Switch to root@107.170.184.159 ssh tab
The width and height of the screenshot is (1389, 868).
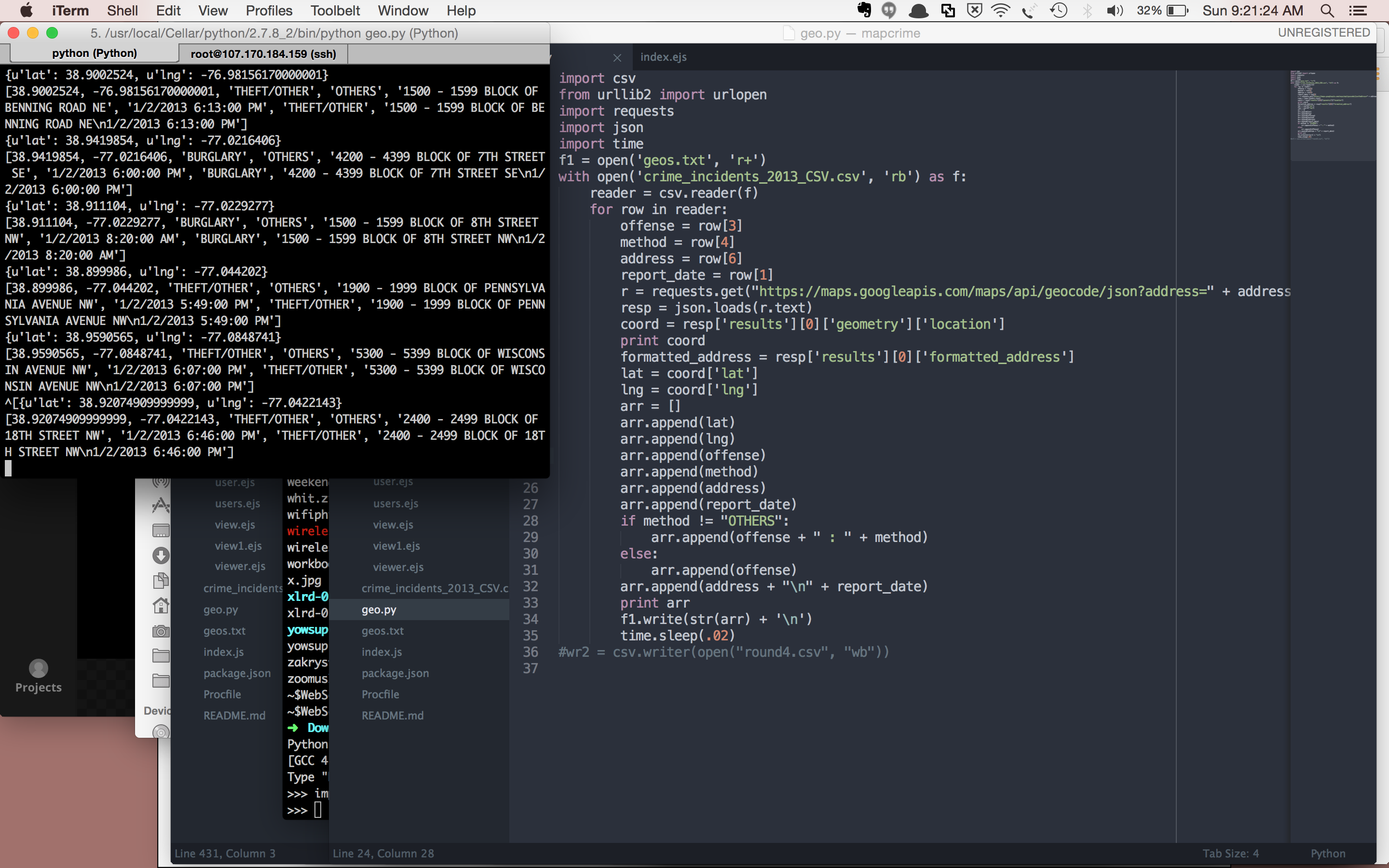(263, 54)
